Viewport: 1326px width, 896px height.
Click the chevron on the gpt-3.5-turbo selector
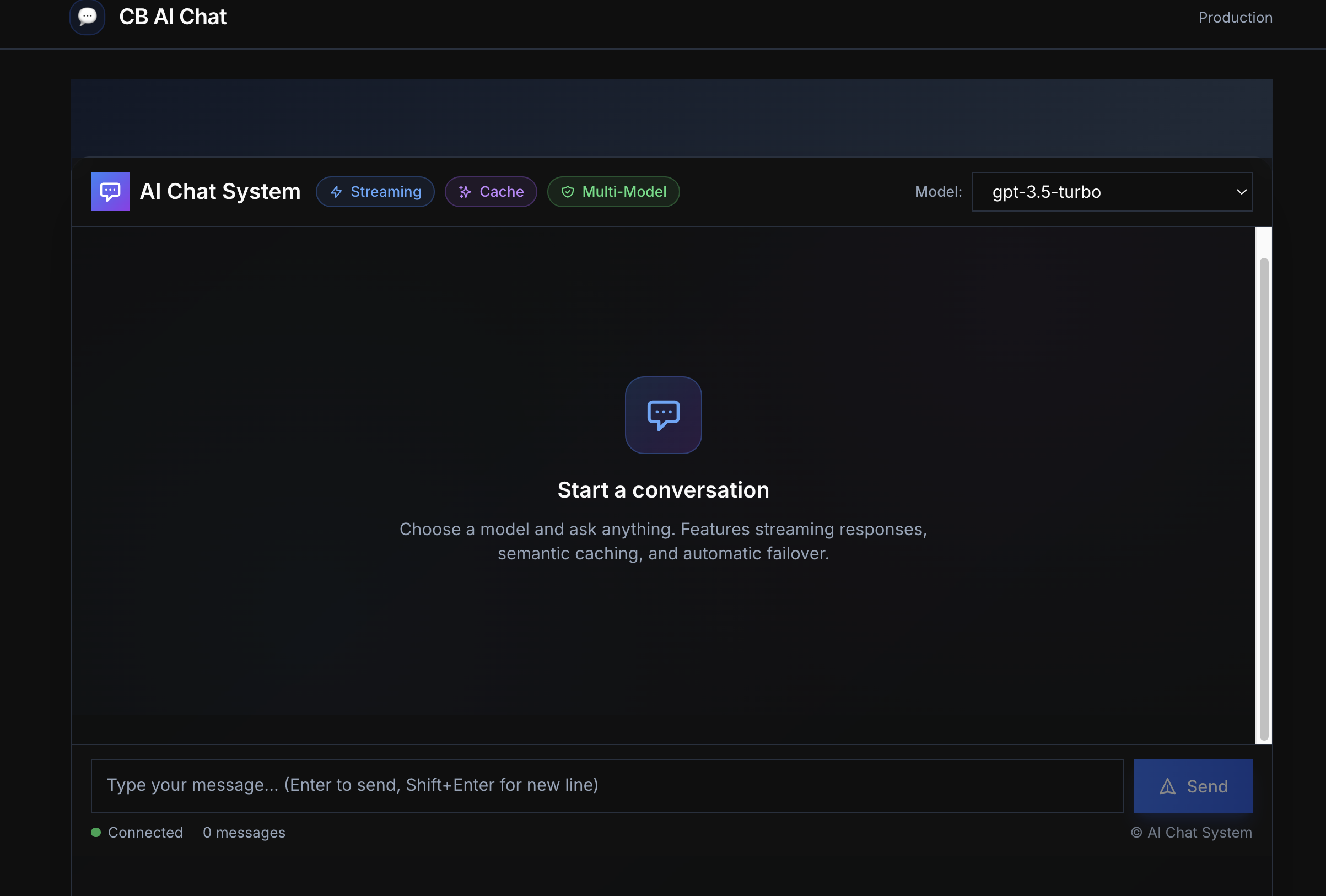click(1242, 192)
